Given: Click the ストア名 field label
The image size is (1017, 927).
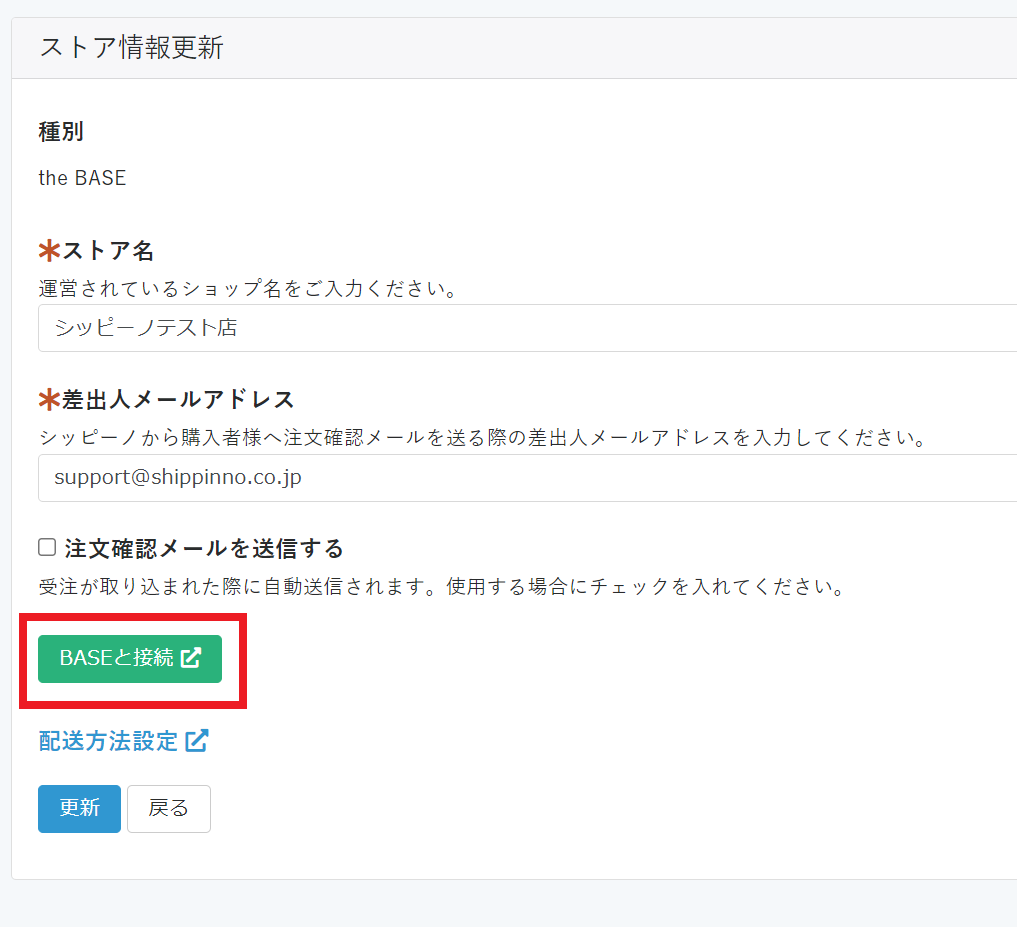Looking at the screenshot, I should [x=108, y=250].
